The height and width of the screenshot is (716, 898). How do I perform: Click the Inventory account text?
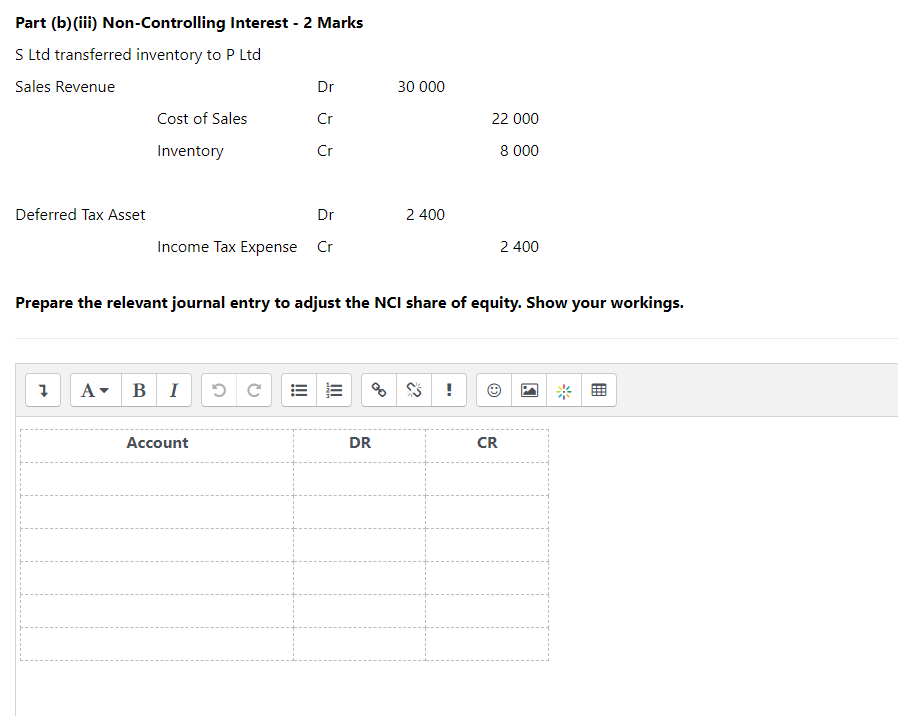point(190,151)
